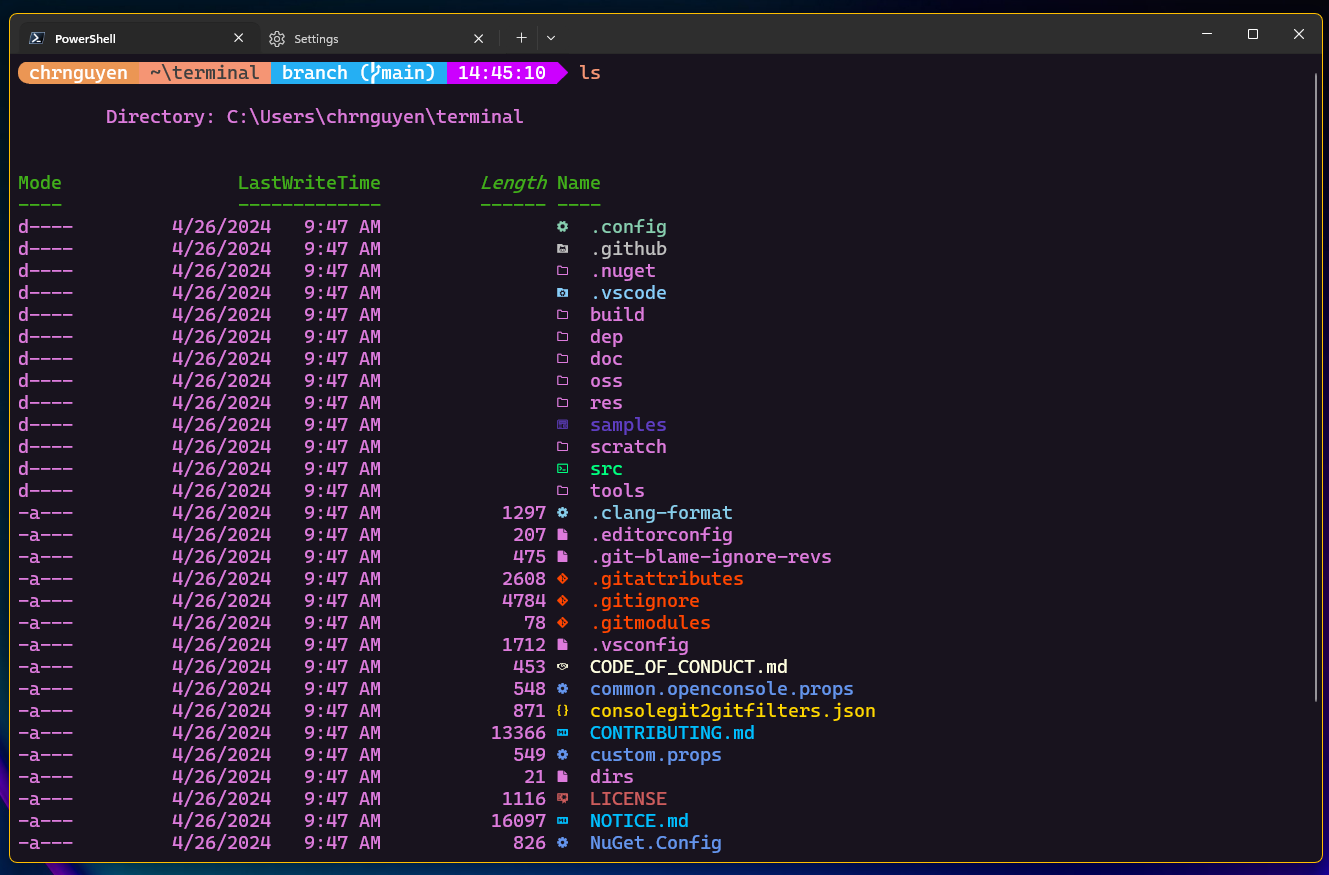Expand the new tab profile dropdown
The height and width of the screenshot is (875, 1329).
click(550, 38)
